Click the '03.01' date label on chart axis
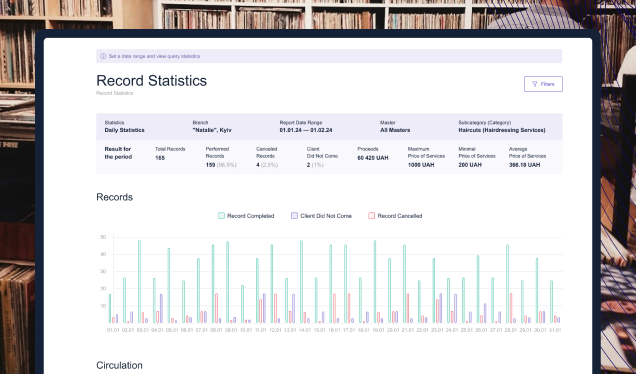 143,330
